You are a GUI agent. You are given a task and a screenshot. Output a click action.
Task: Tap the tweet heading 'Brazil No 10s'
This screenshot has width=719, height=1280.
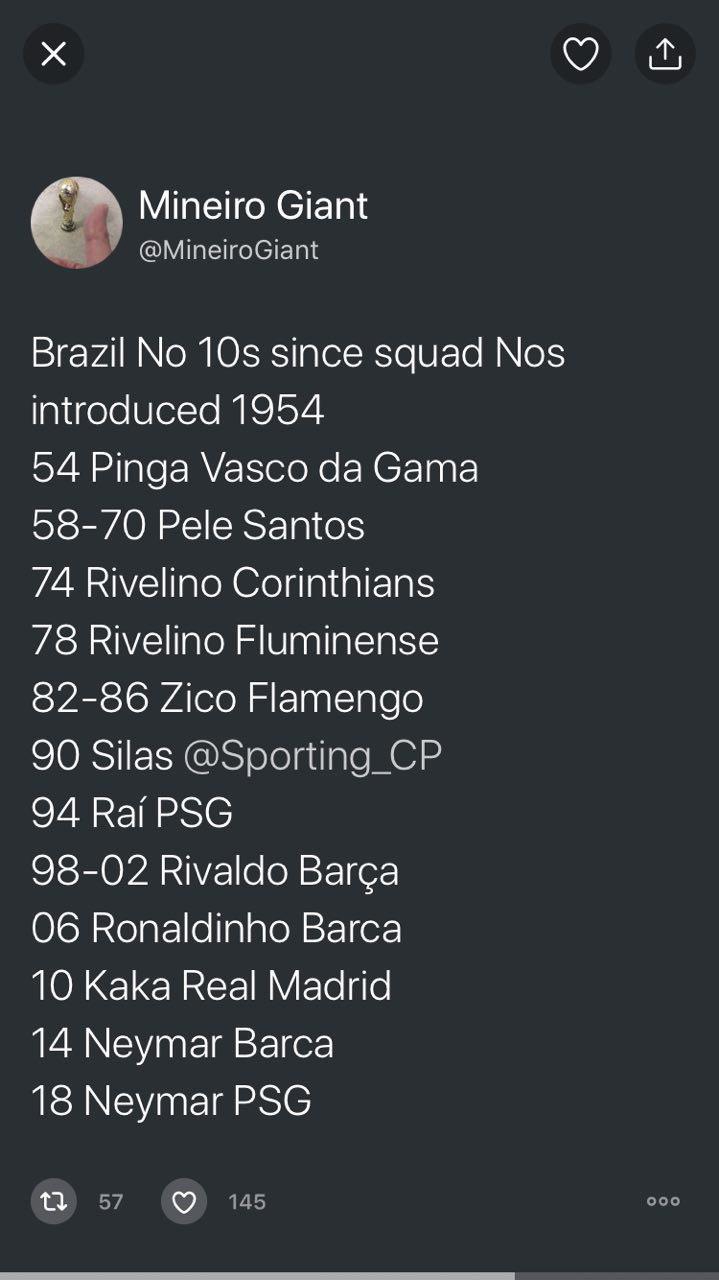tap(298, 353)
